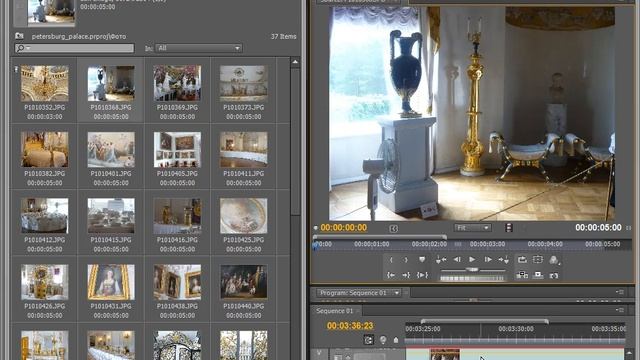The image size is (640, 360).
Task: Click the Project panel vertical scrollbar thumb
Action: point(295,141)
